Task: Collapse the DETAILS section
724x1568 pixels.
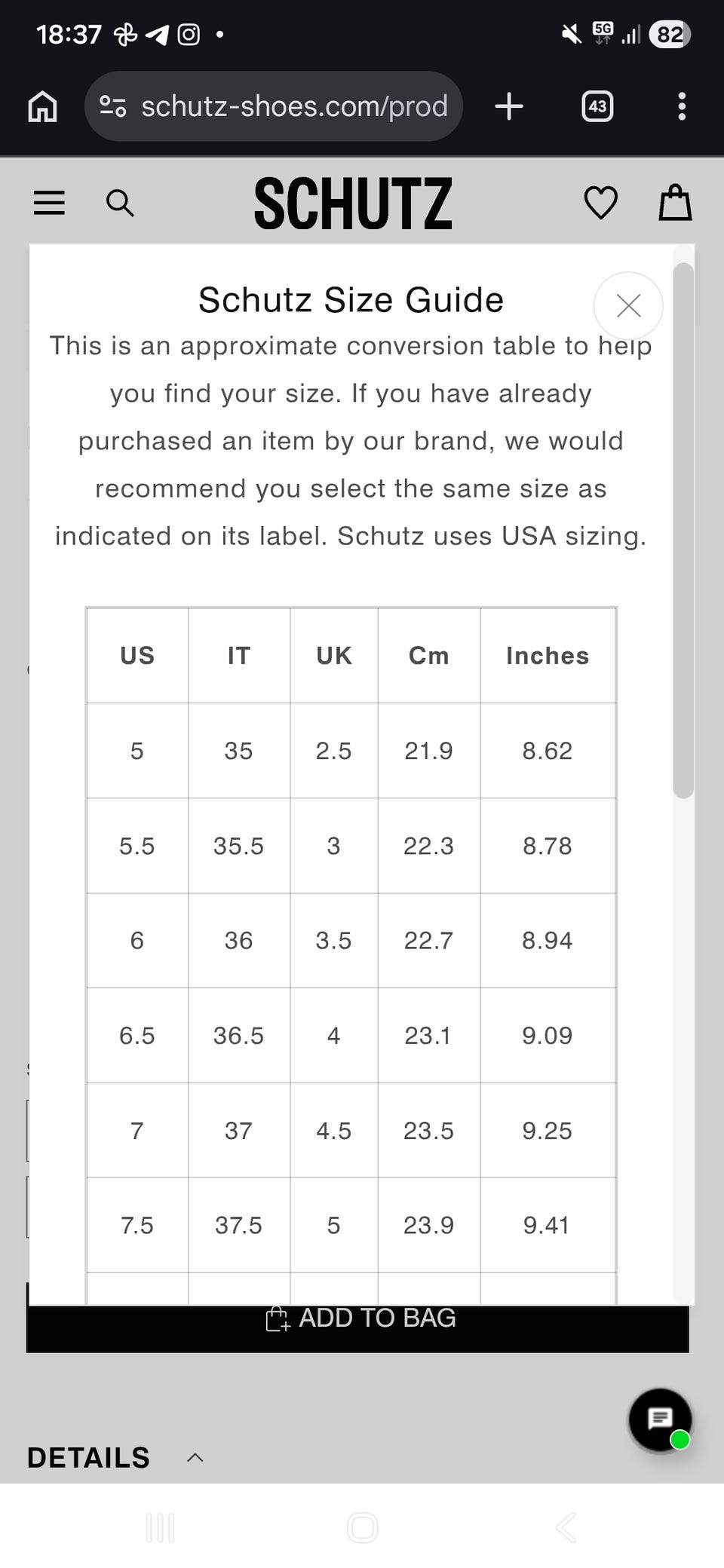Action: tap(195, 1457)
